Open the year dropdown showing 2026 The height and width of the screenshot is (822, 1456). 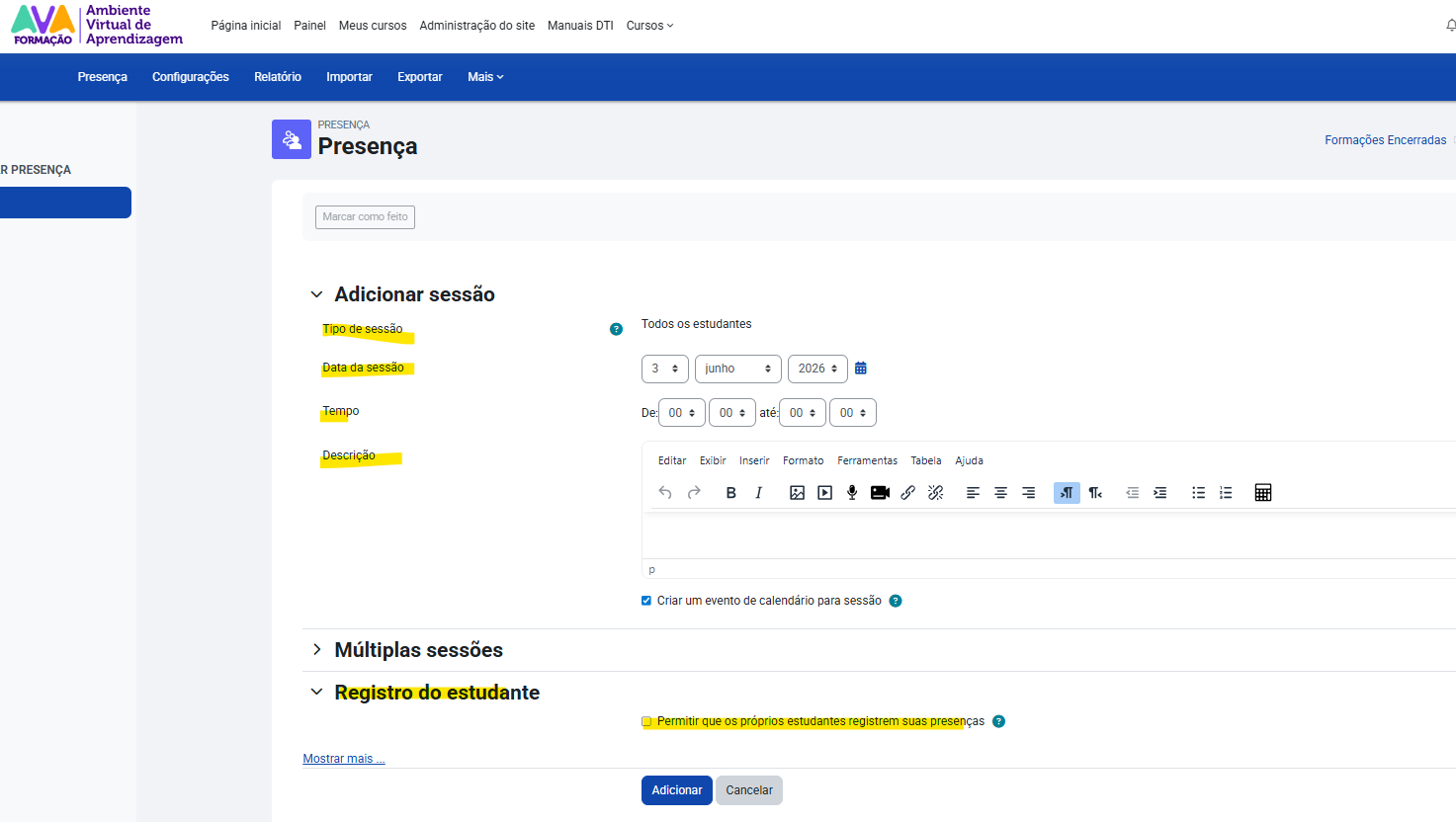[x=817, y=369]
